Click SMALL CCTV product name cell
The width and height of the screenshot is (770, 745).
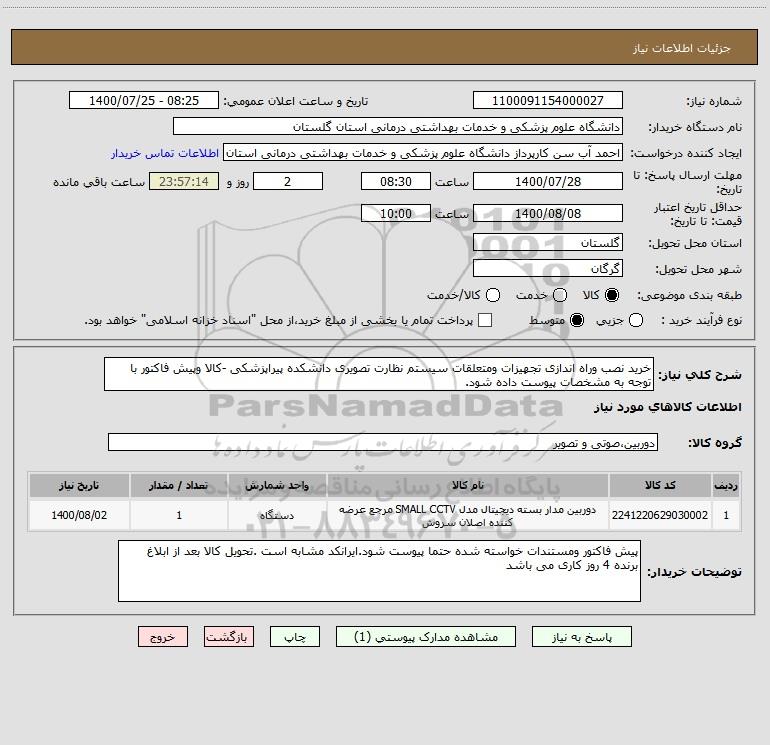468,515
